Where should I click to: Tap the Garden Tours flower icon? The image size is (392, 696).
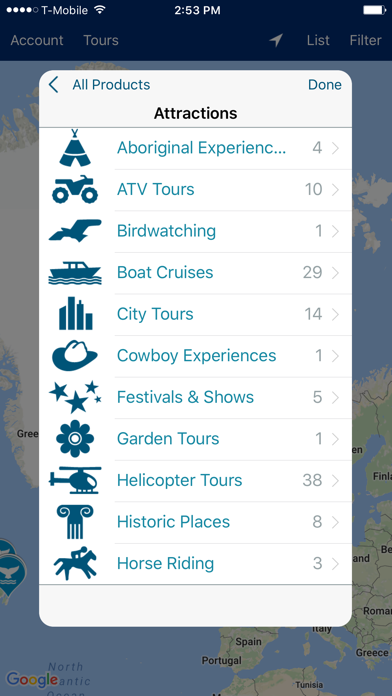click(75, 439)
